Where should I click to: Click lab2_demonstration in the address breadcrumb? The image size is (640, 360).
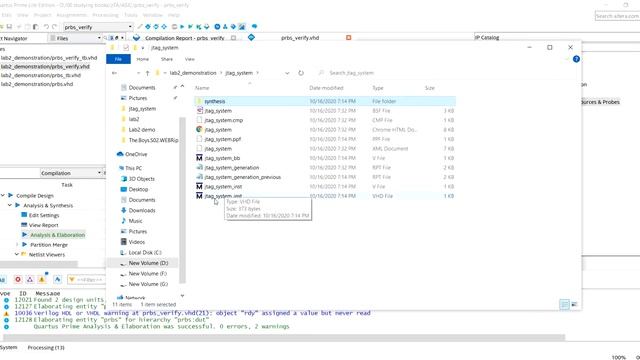(x=193, y=73)
